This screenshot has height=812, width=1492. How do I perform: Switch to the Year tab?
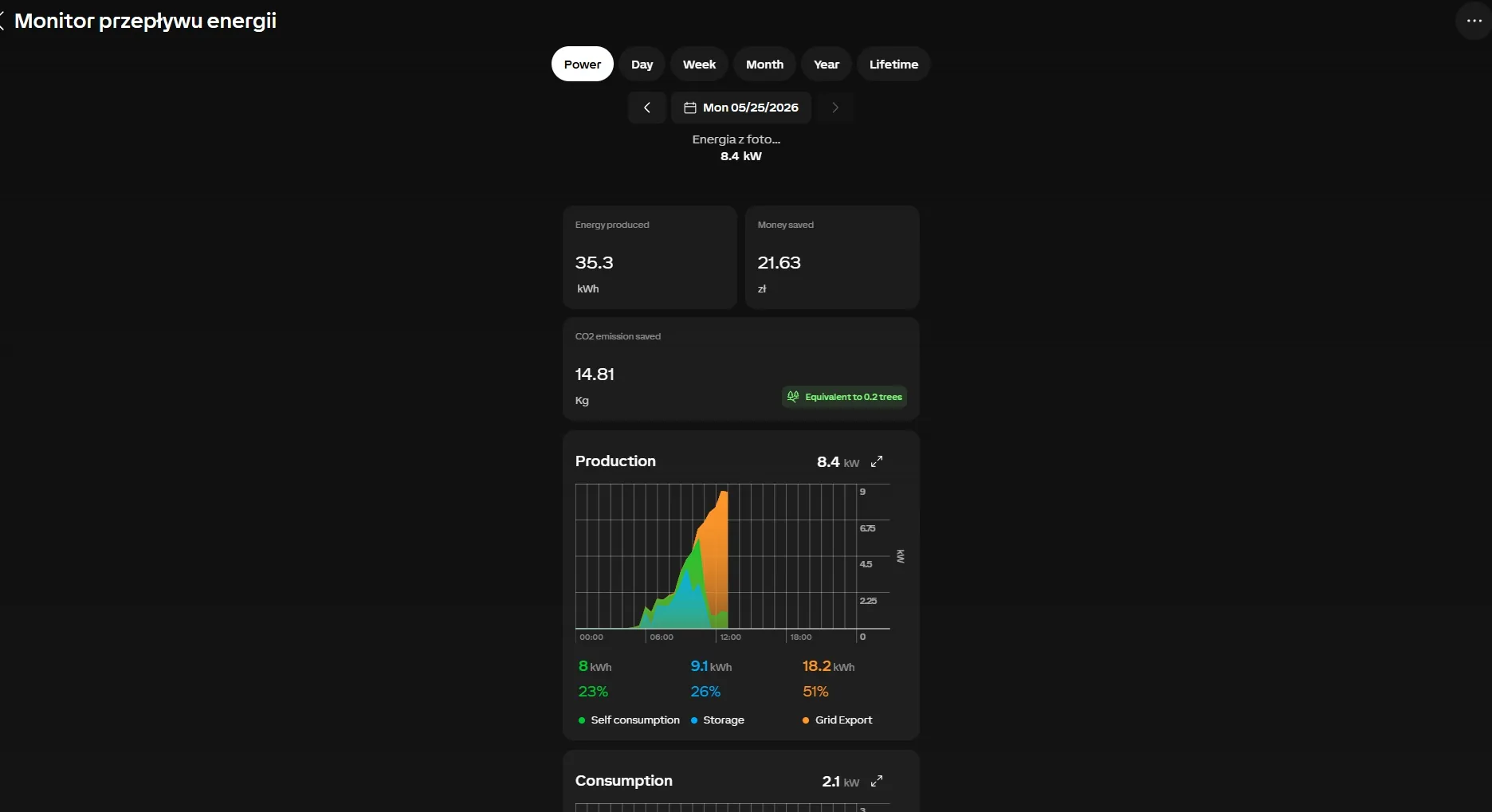point(826,64)
